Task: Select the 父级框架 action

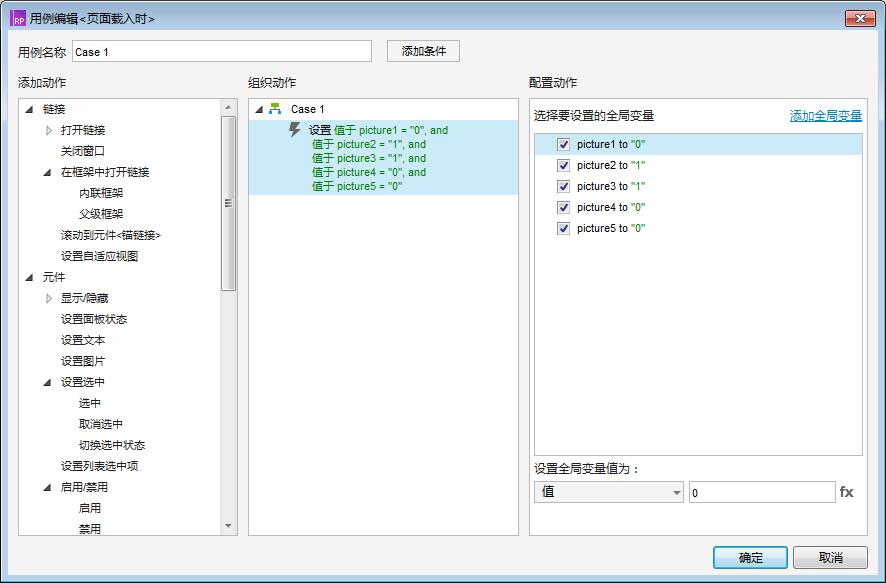Action: [101, 214]
